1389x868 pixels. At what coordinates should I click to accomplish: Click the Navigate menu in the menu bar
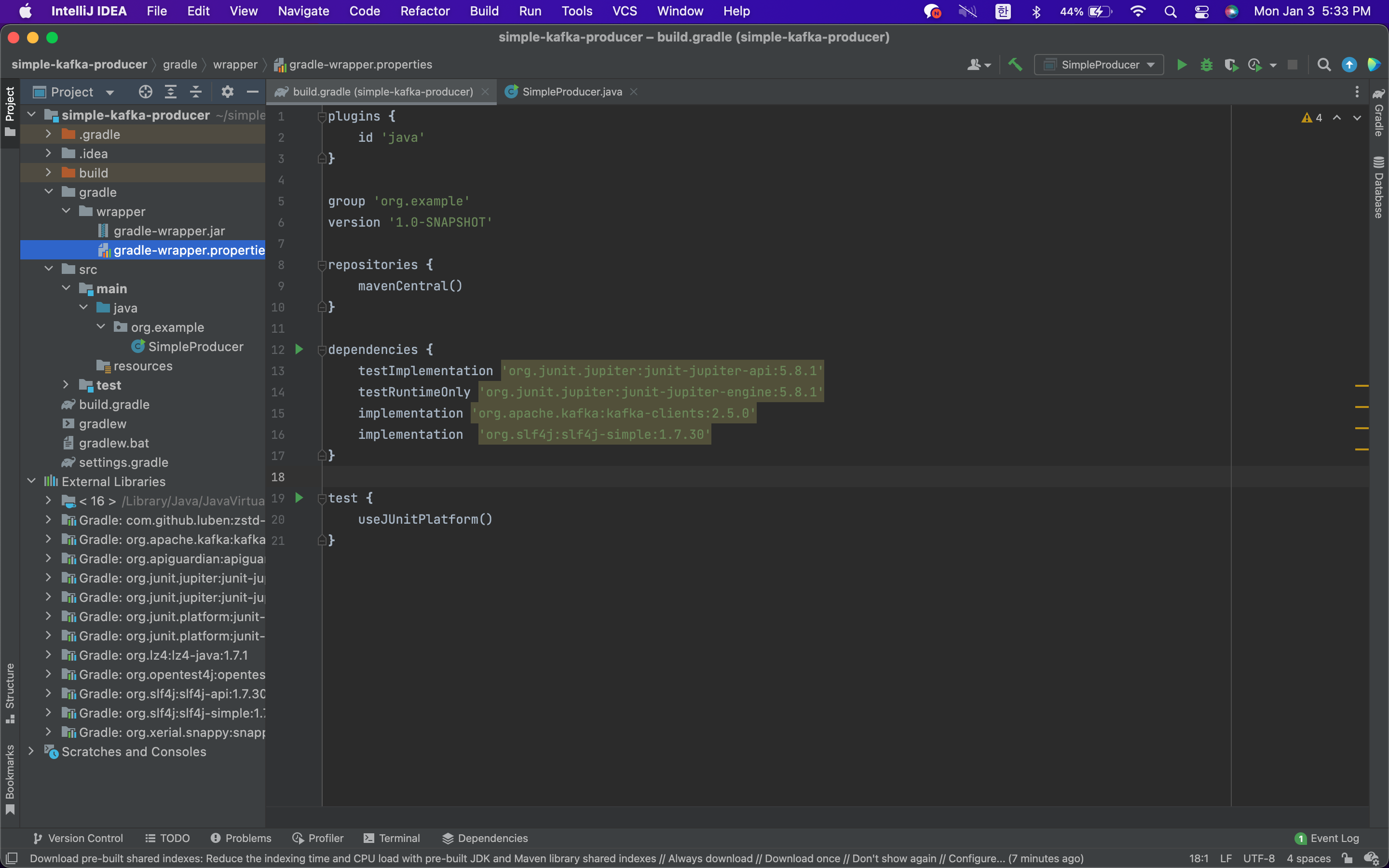point(304,11)
